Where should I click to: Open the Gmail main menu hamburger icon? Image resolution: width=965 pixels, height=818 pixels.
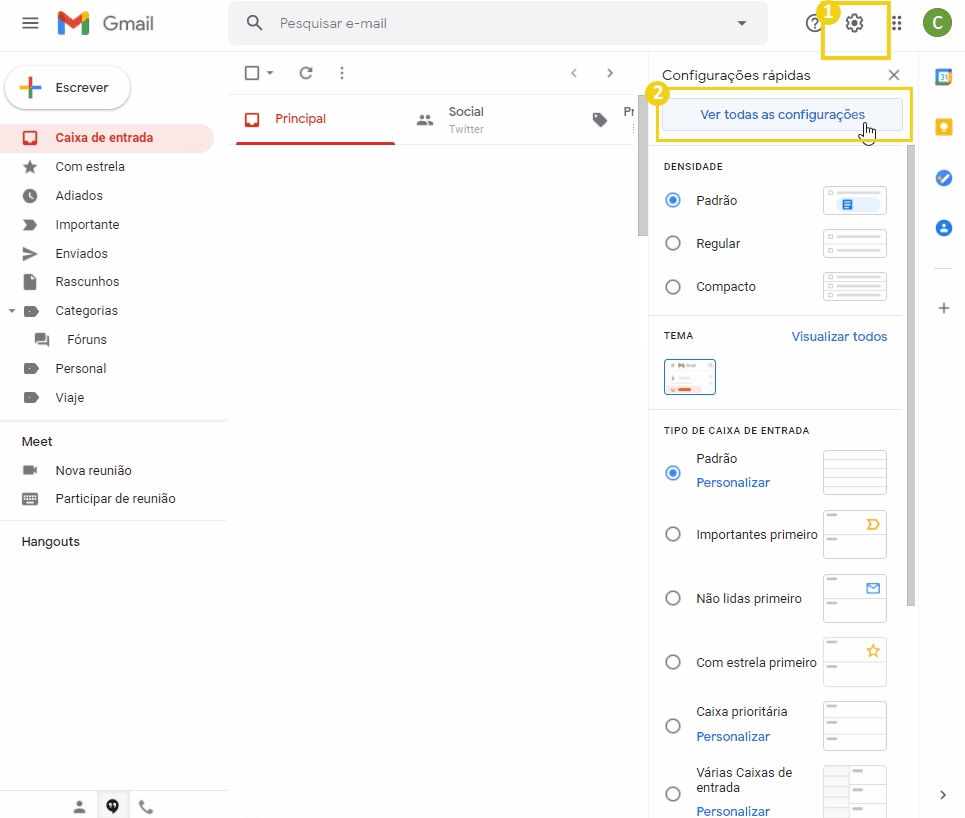tap(30, 23)
